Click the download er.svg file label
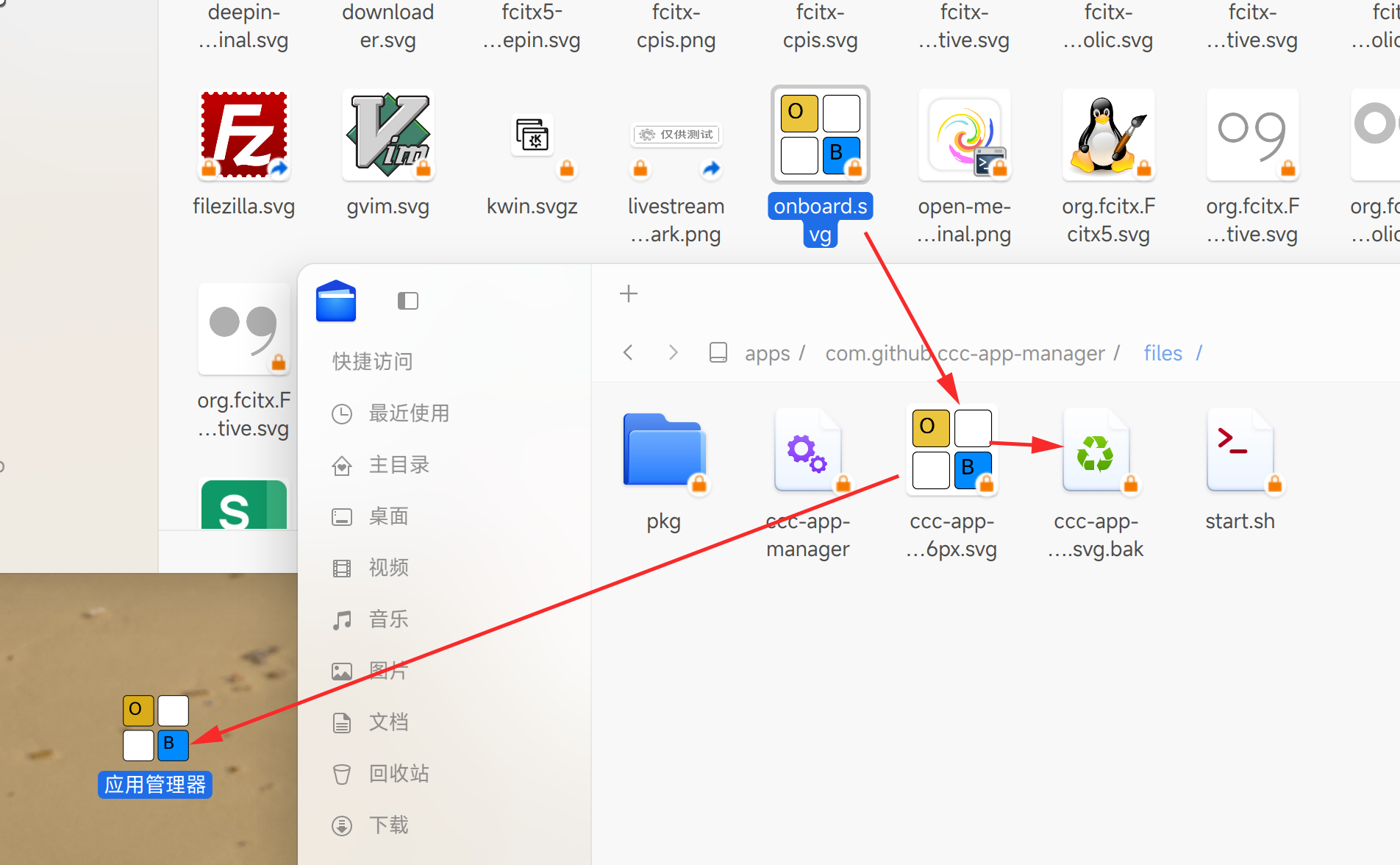 (388, 26)
